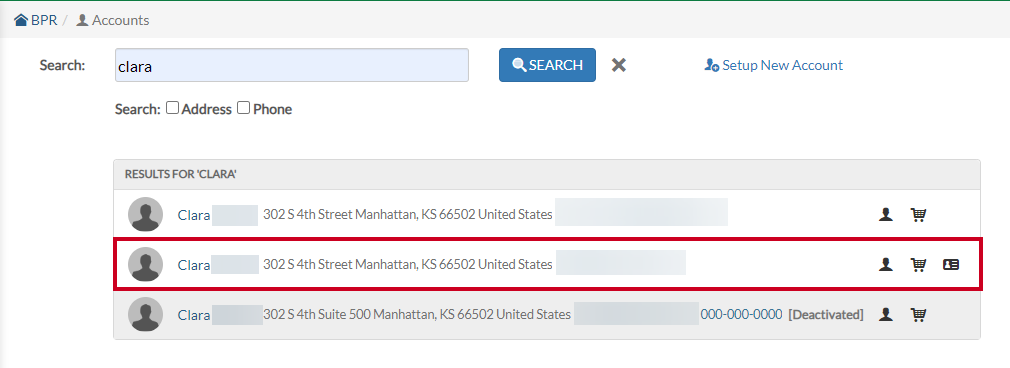The height and width of the screenshot is (368, 1010).
Task: Open shopping cart icon in first result row
Action: [918, 215]
